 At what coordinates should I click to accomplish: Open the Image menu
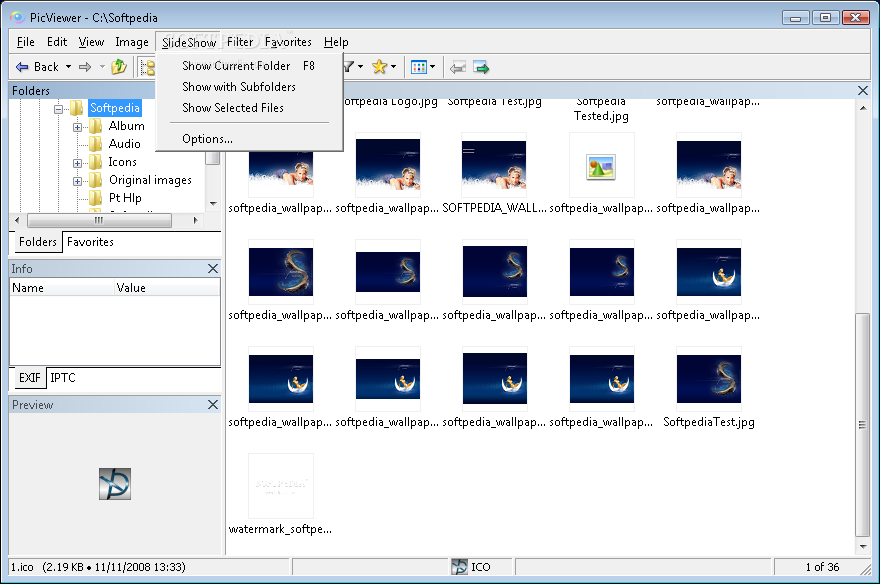coord(132,42)
